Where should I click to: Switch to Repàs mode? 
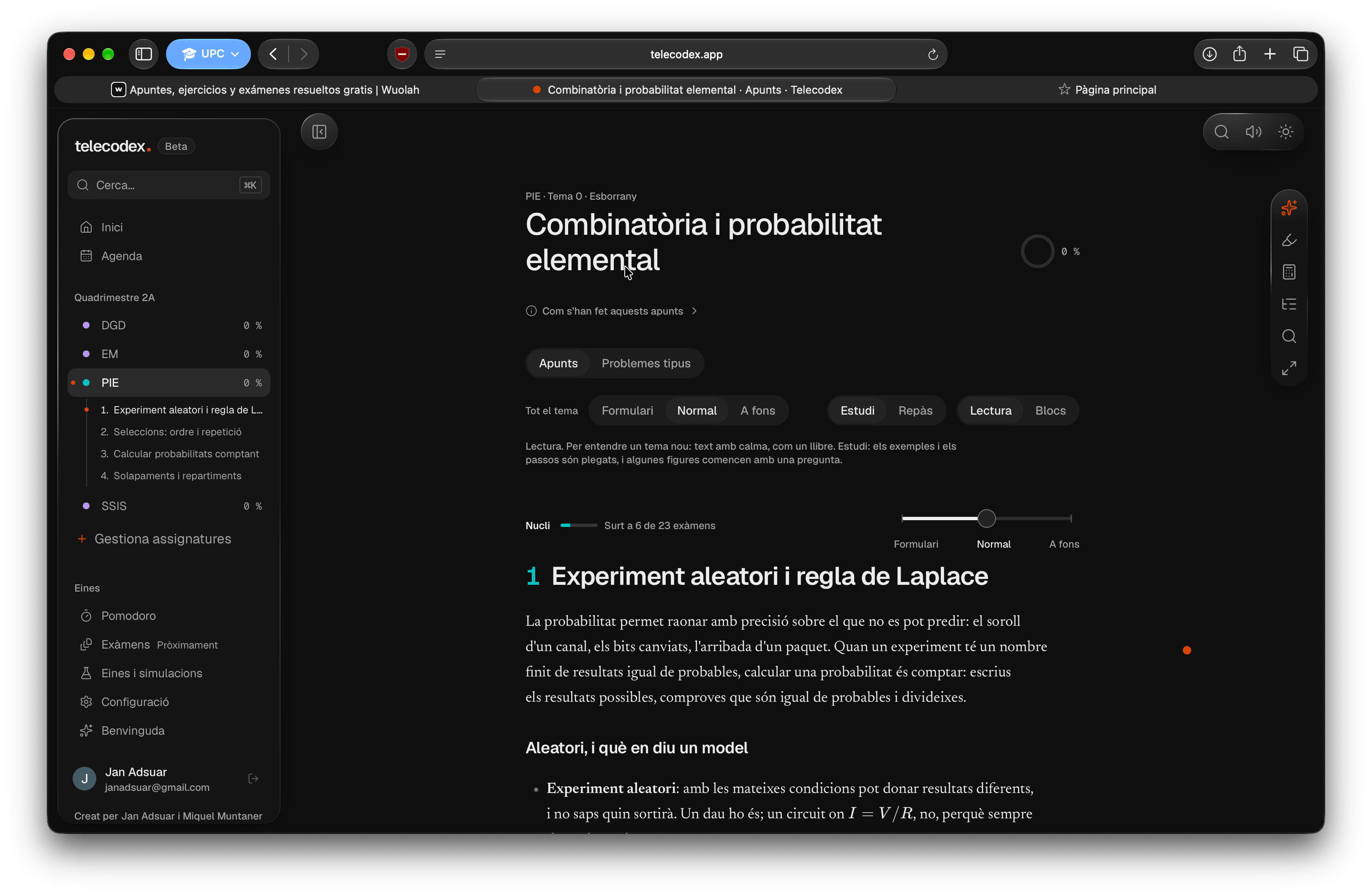[x=915, y=410]
